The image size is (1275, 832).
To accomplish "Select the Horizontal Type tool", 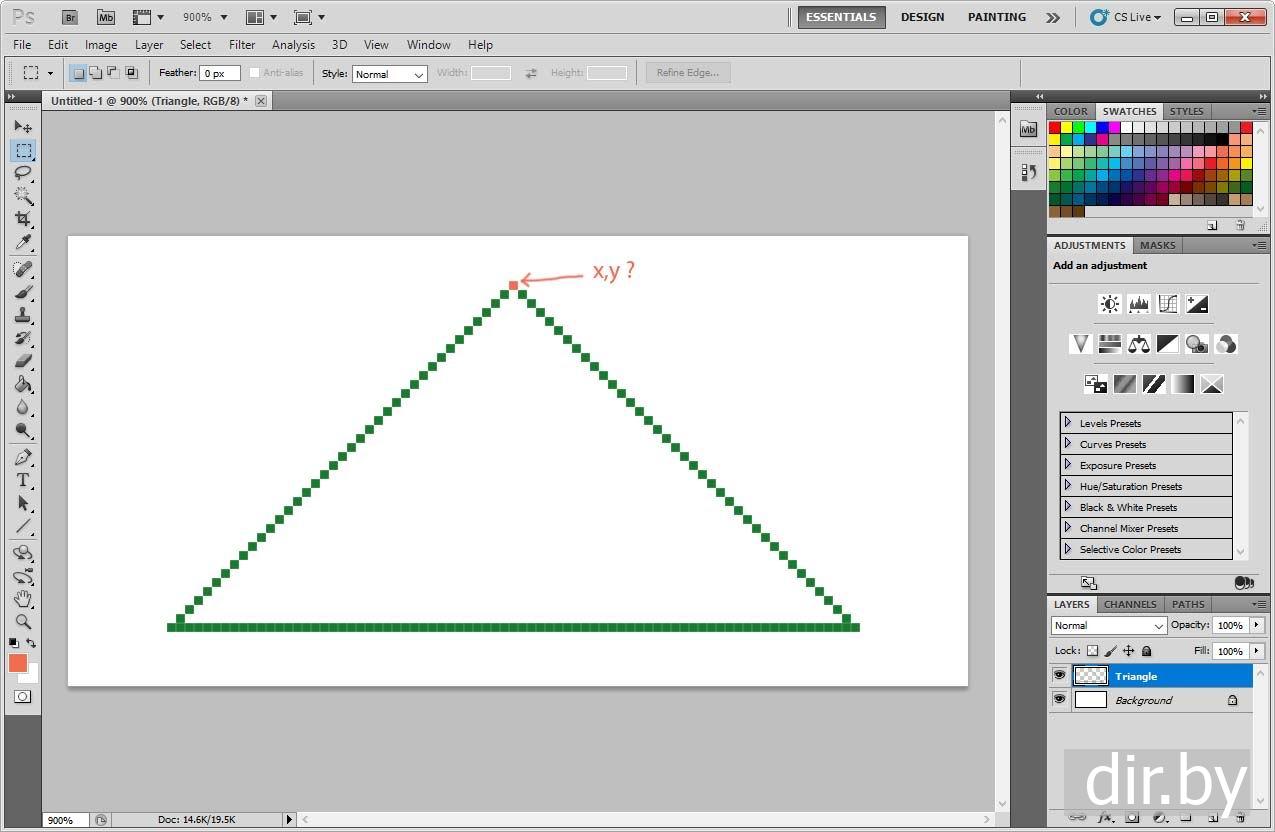I will [23, 480].
